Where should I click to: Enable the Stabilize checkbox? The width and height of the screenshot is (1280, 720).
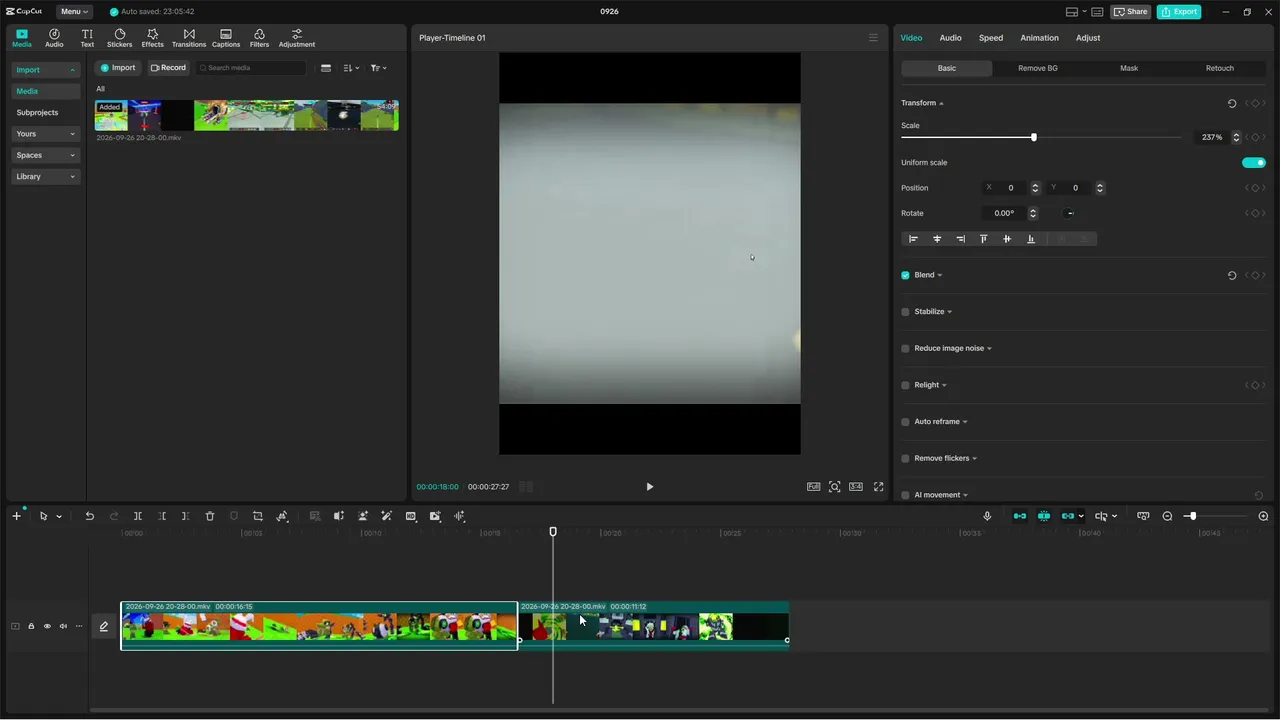905,312
